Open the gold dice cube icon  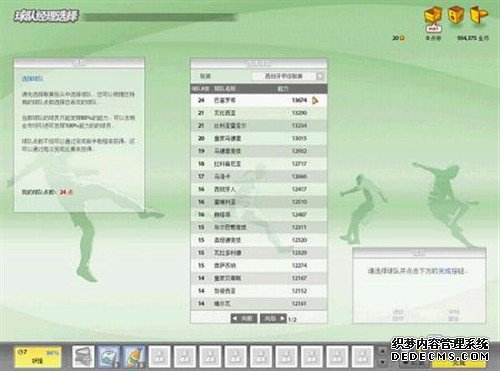(456, 15)
